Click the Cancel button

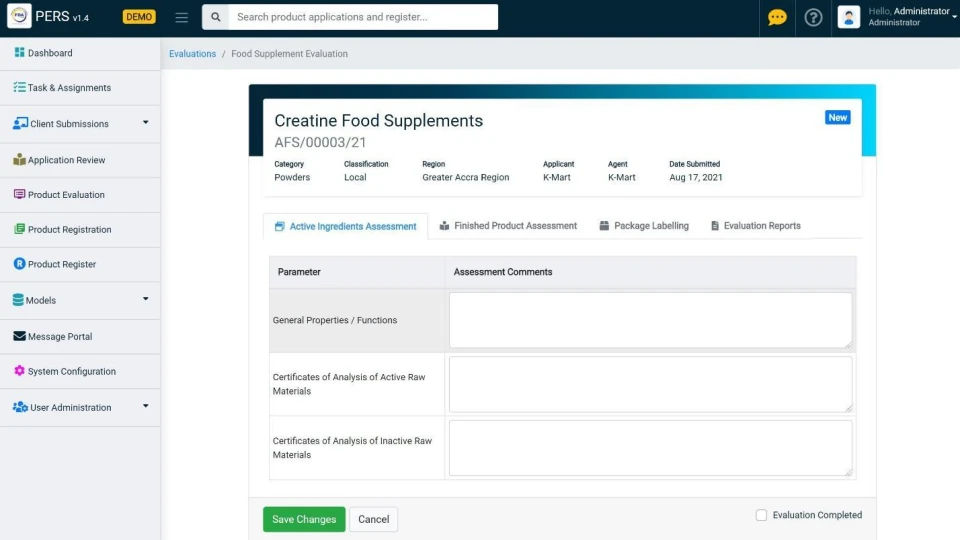(373, 519)
